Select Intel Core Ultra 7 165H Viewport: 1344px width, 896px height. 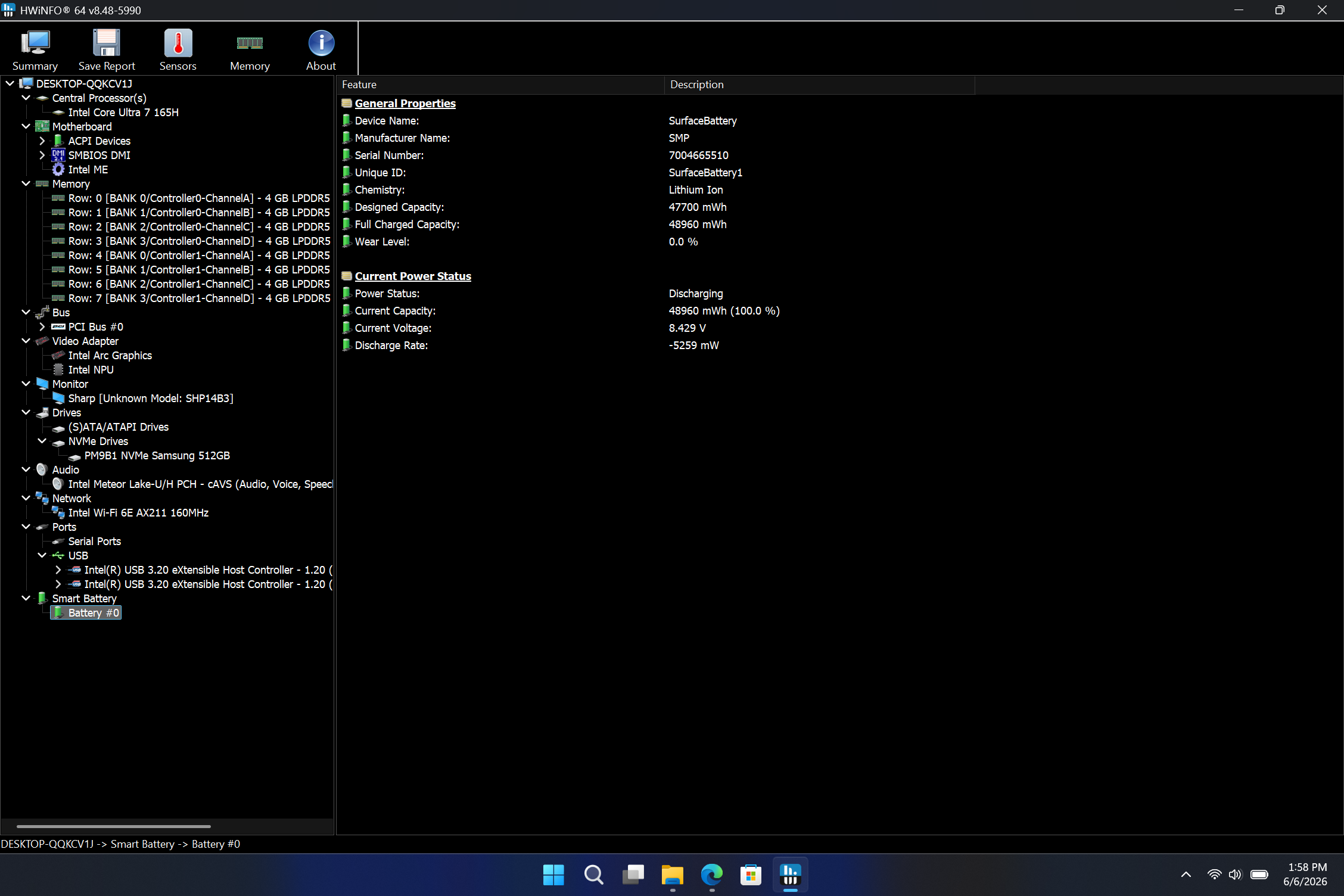pos(123,112)
